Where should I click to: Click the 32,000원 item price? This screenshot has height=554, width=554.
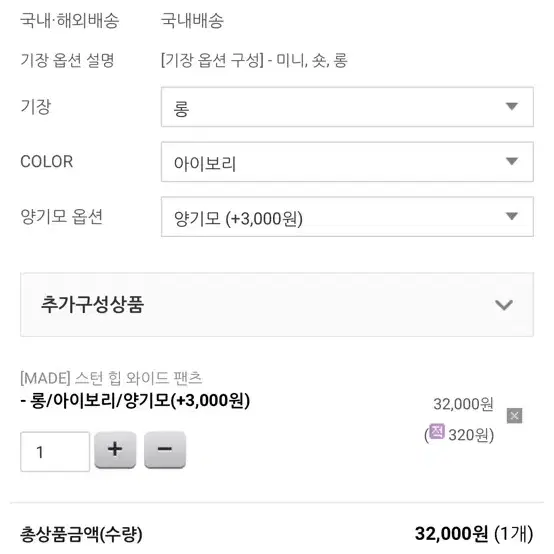click(x=463, y=404)
